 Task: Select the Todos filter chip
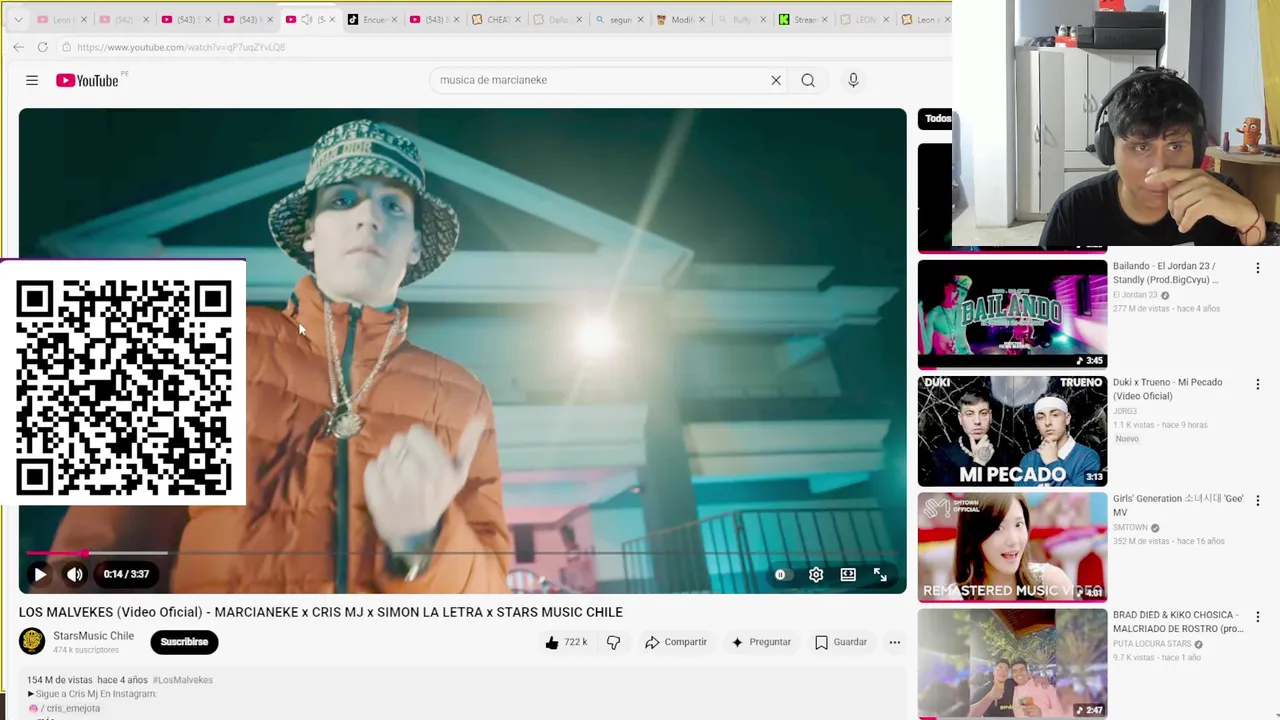click(936, 119)
